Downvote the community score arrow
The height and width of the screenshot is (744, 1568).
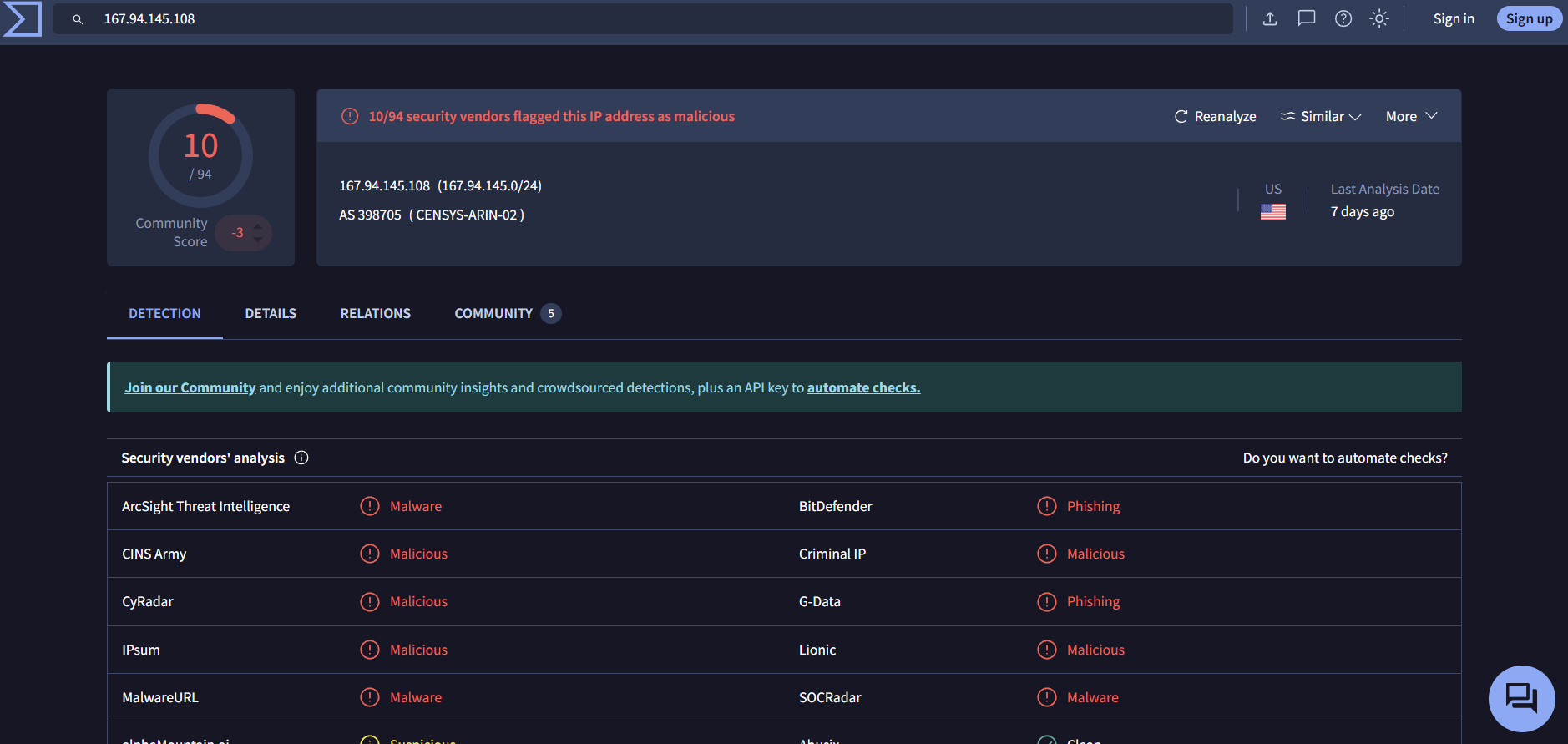pos(258,240)
